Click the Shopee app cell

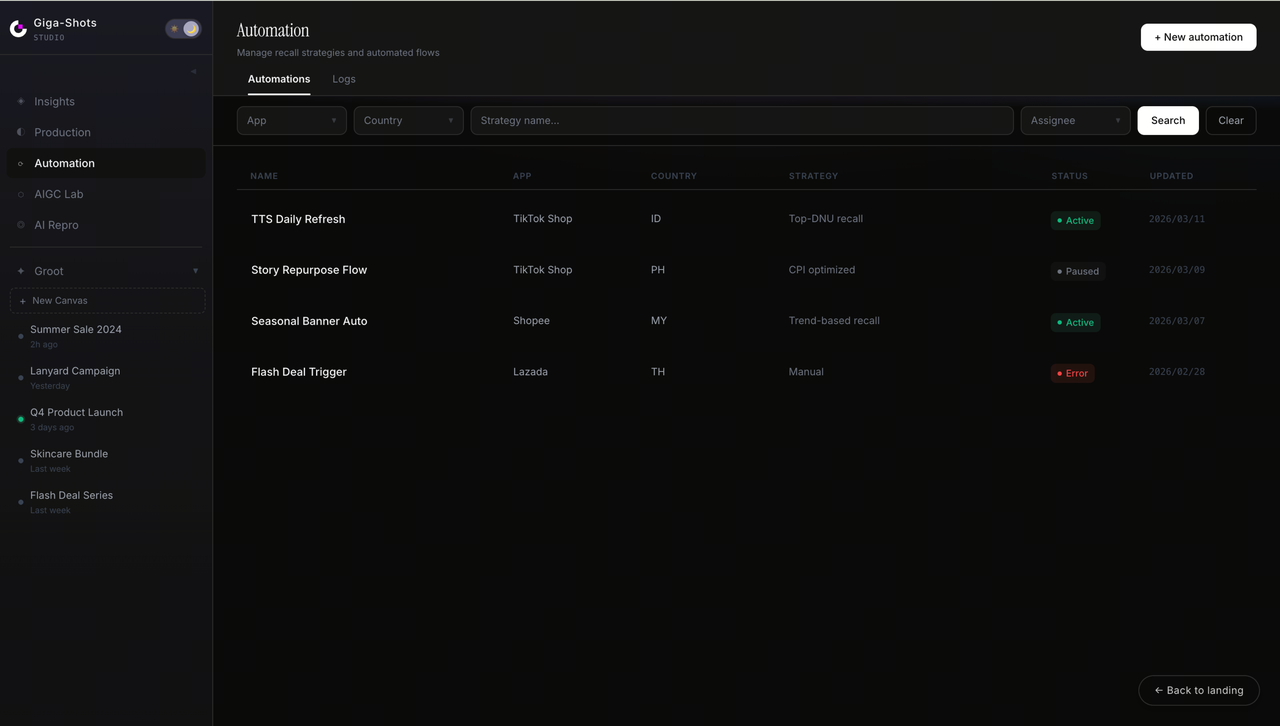[531, 320]
